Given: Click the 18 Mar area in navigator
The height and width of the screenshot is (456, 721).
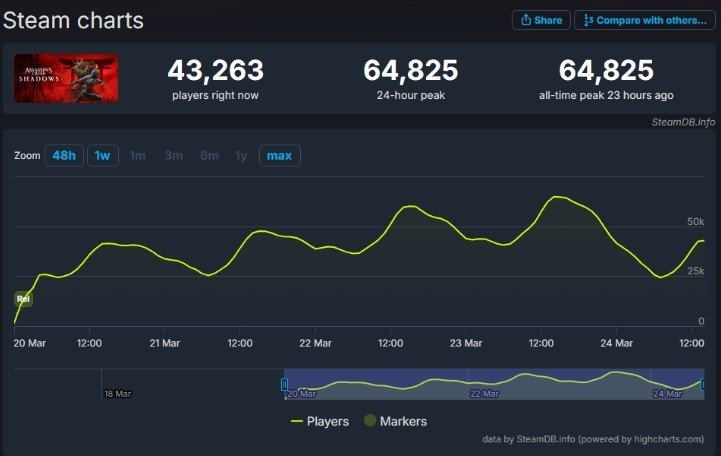Looking at the screenshot, I should 118,393.
